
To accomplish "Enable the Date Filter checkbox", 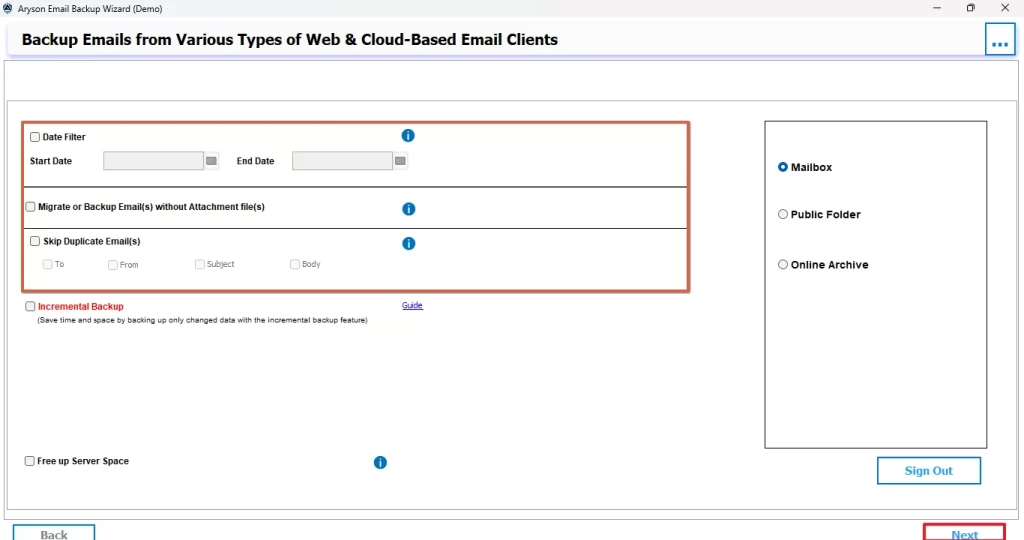I will pos(35,137).
